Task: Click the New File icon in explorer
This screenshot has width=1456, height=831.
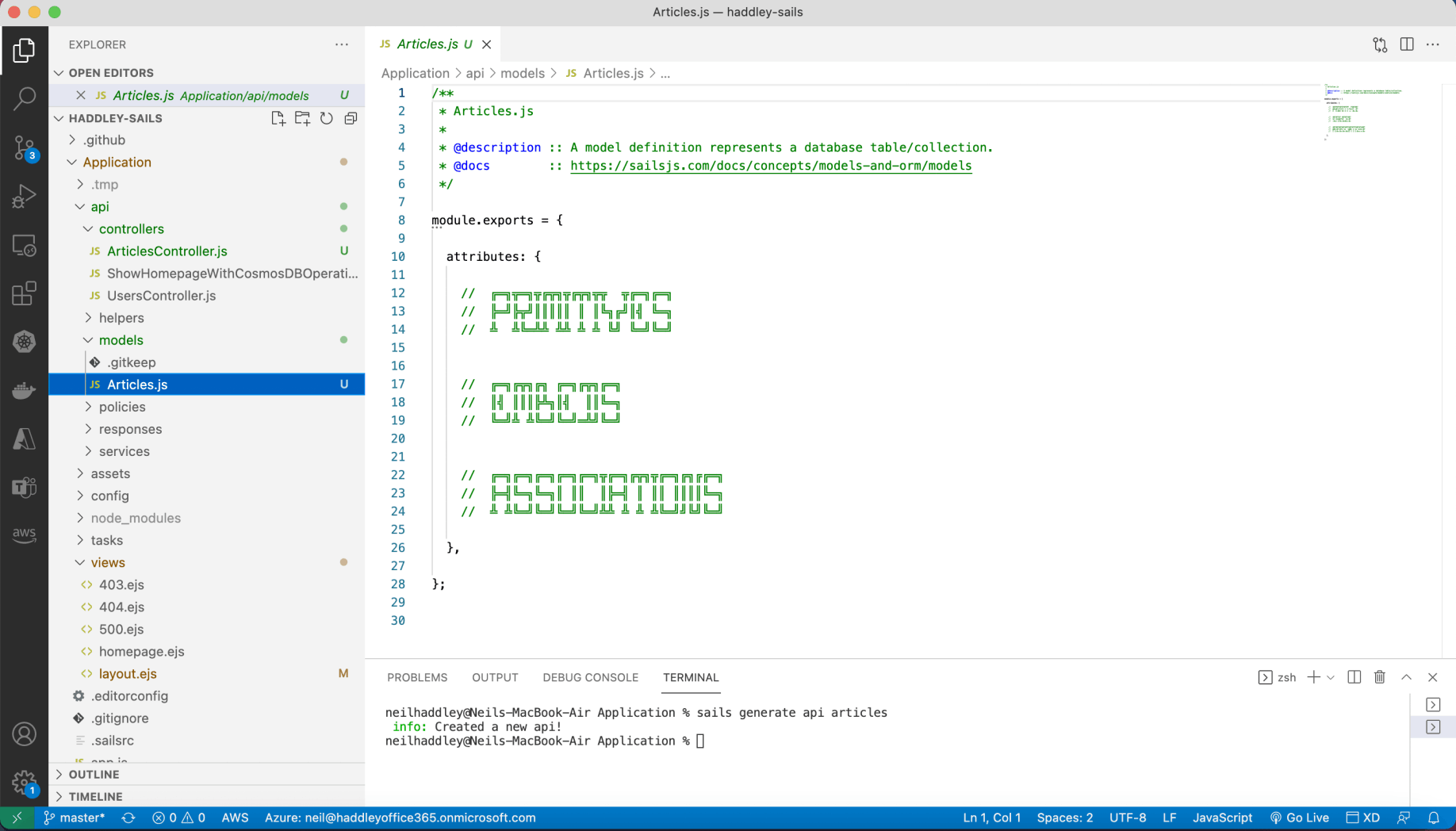Action: point(278,118)
